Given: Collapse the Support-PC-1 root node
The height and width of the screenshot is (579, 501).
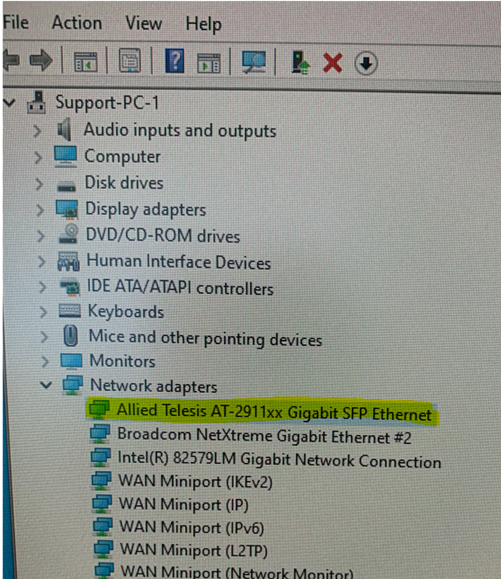Looking at the screenshot, I should (x=10, y=102).
